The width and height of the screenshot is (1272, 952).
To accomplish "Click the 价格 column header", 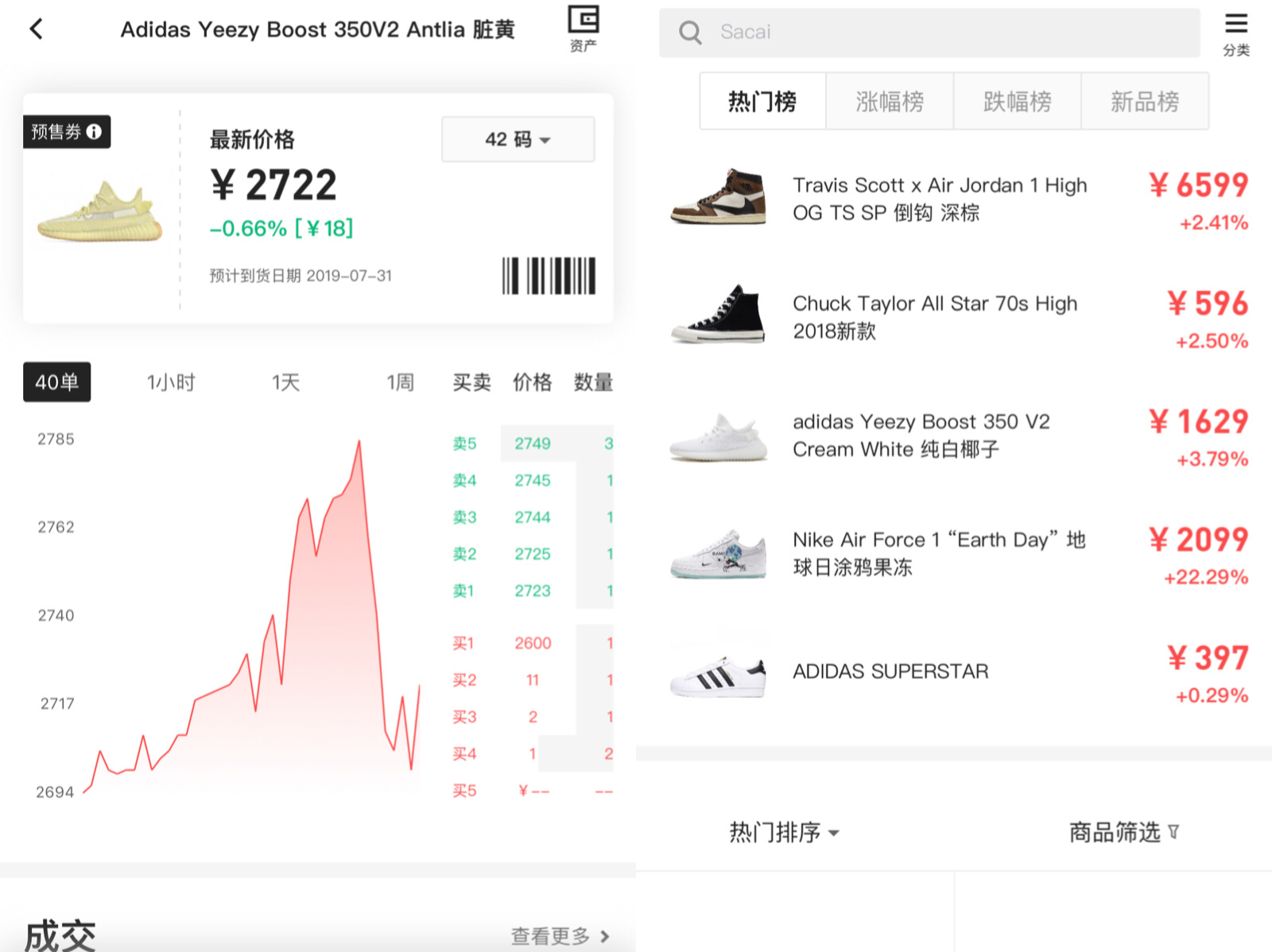I will pos(532,382).
